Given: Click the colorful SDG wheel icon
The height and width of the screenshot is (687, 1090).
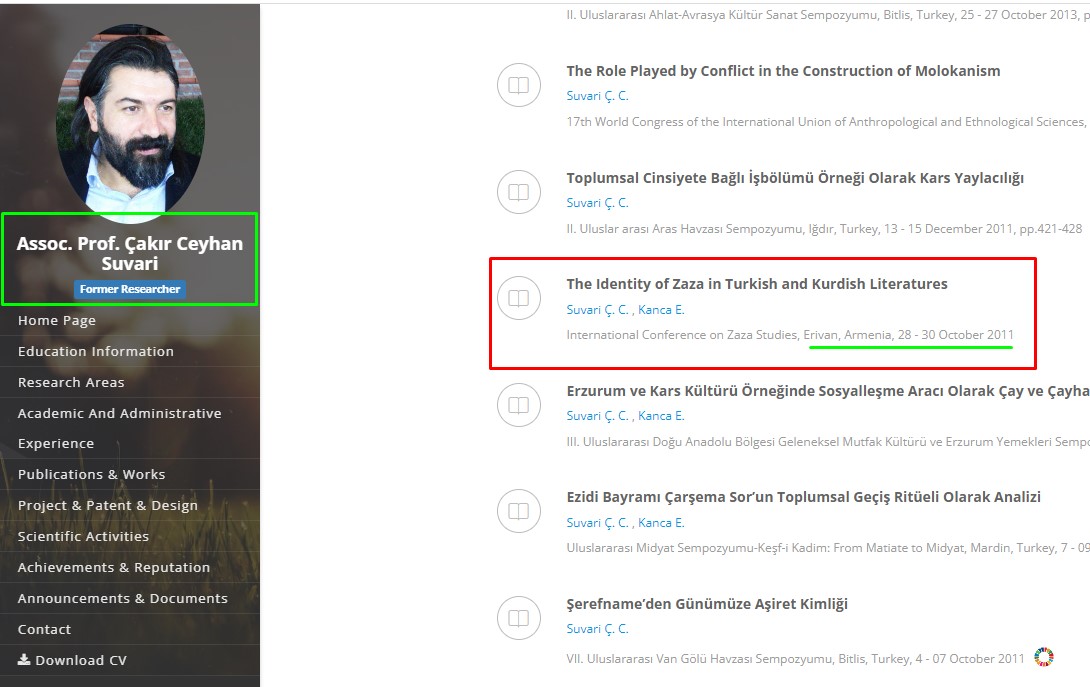Looking at the screenshot, I should click(x=1044, y=657).
